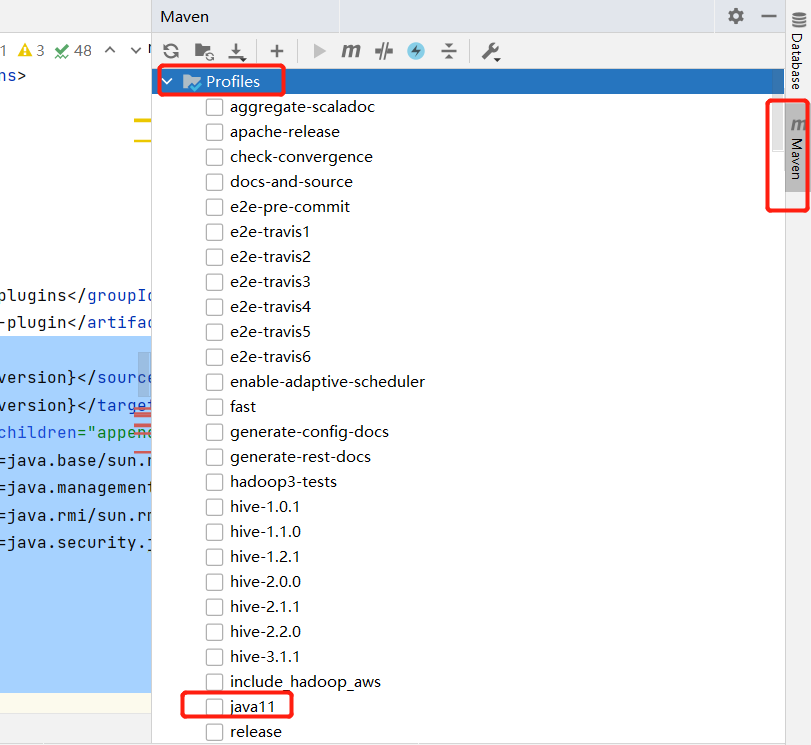Enable generate-rest-docs profile

pos(214,457)
